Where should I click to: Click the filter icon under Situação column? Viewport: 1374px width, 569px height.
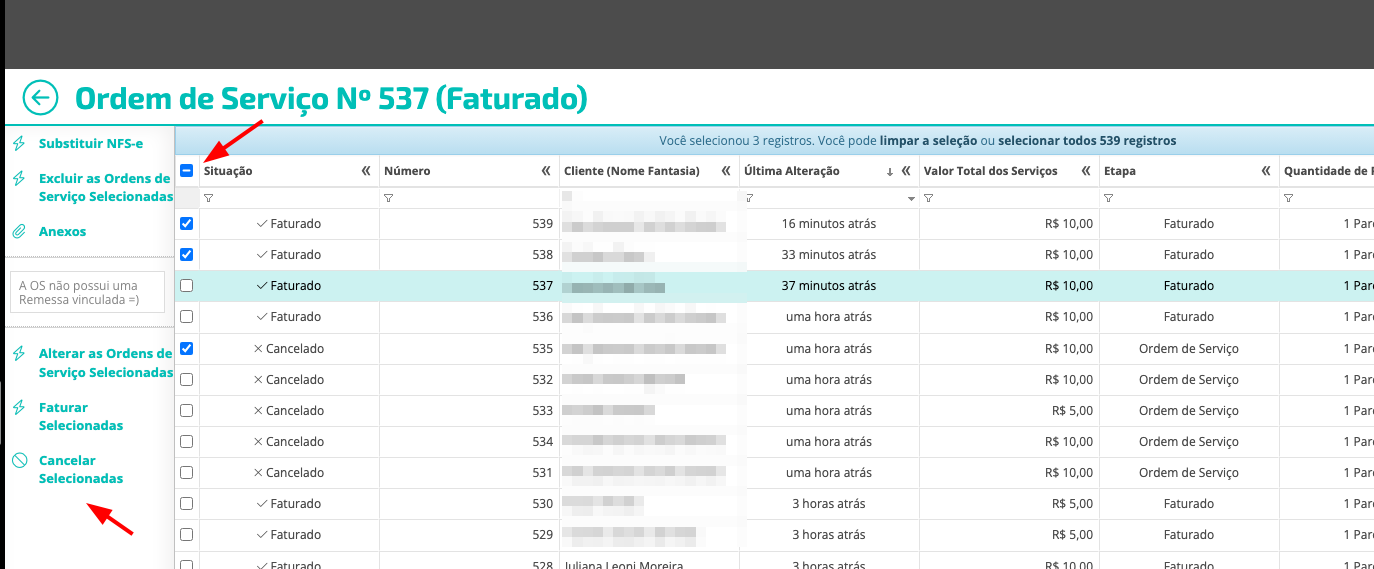click(208, 199)
